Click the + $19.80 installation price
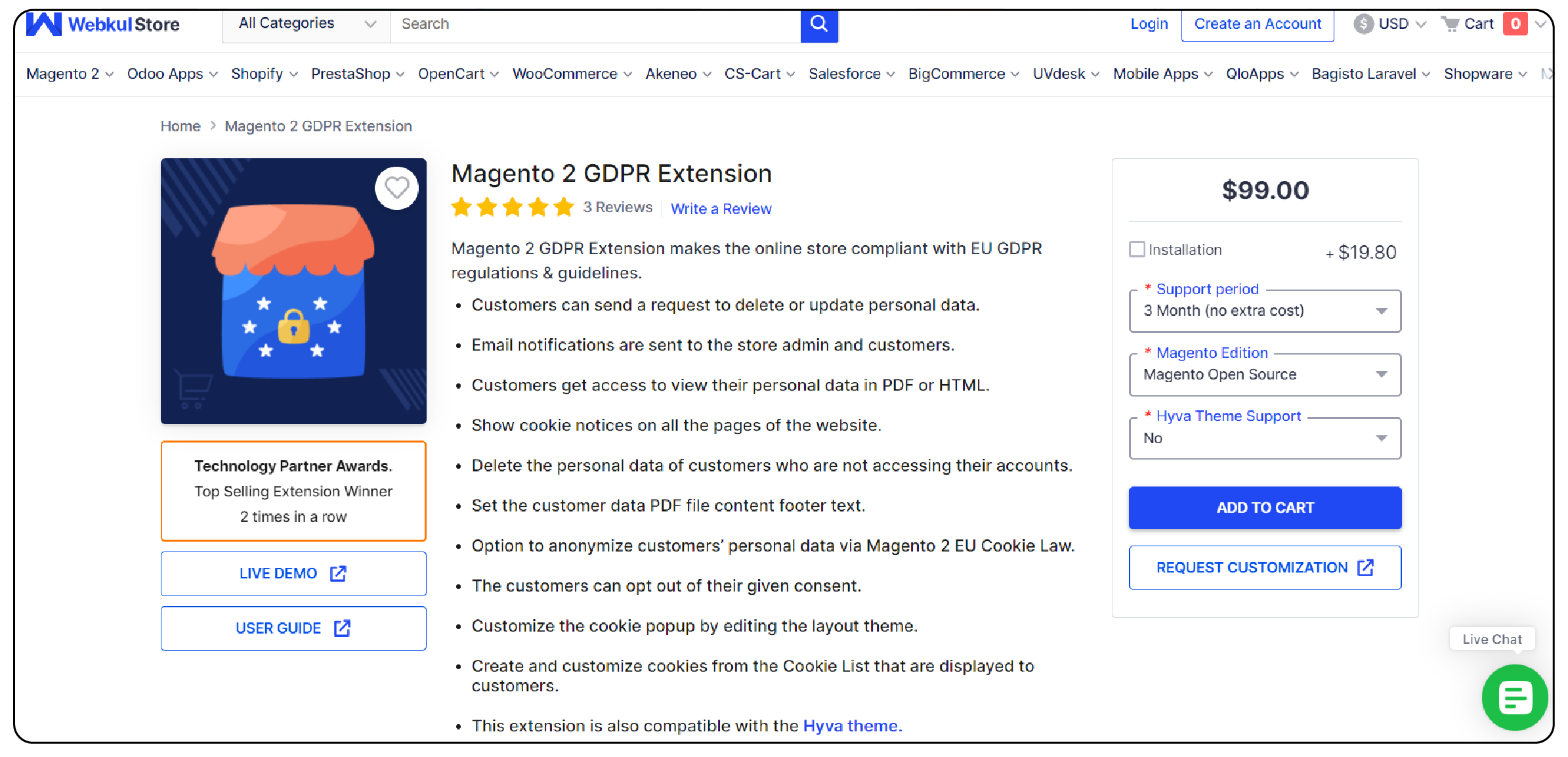The height and width of the screenshot is (757, 1568). (x=1361, y=252)
